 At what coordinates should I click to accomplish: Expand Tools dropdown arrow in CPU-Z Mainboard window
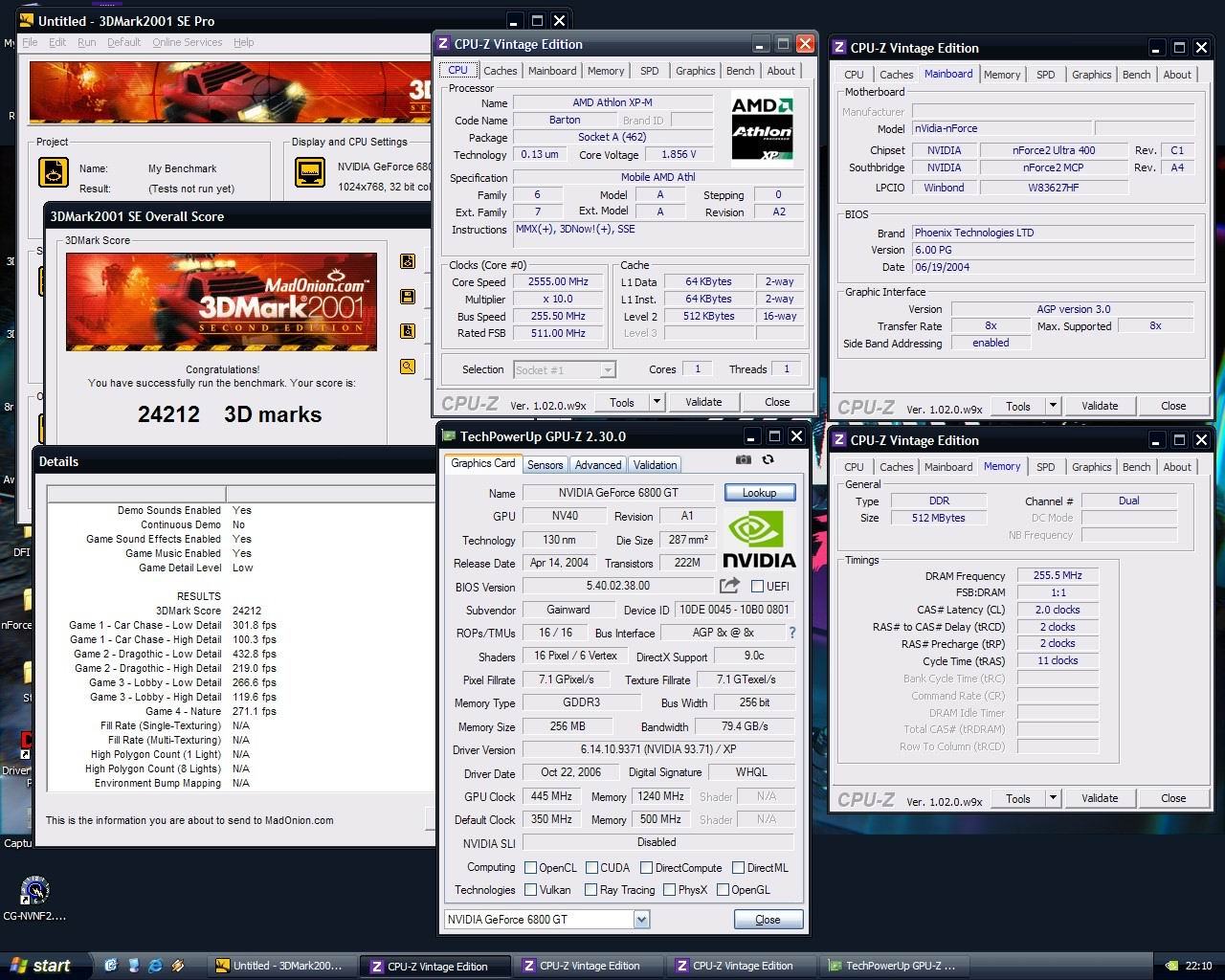1053,406
